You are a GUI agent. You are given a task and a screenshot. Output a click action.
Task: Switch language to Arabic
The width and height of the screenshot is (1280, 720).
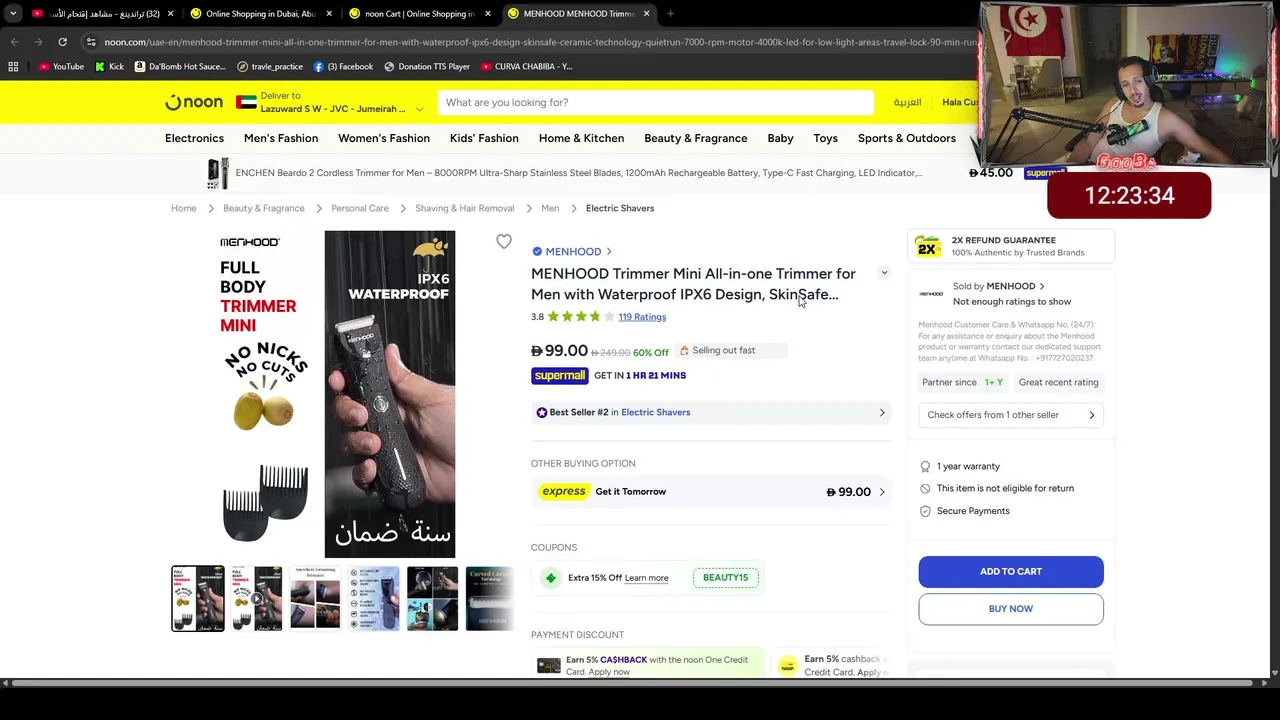(907, 102)
